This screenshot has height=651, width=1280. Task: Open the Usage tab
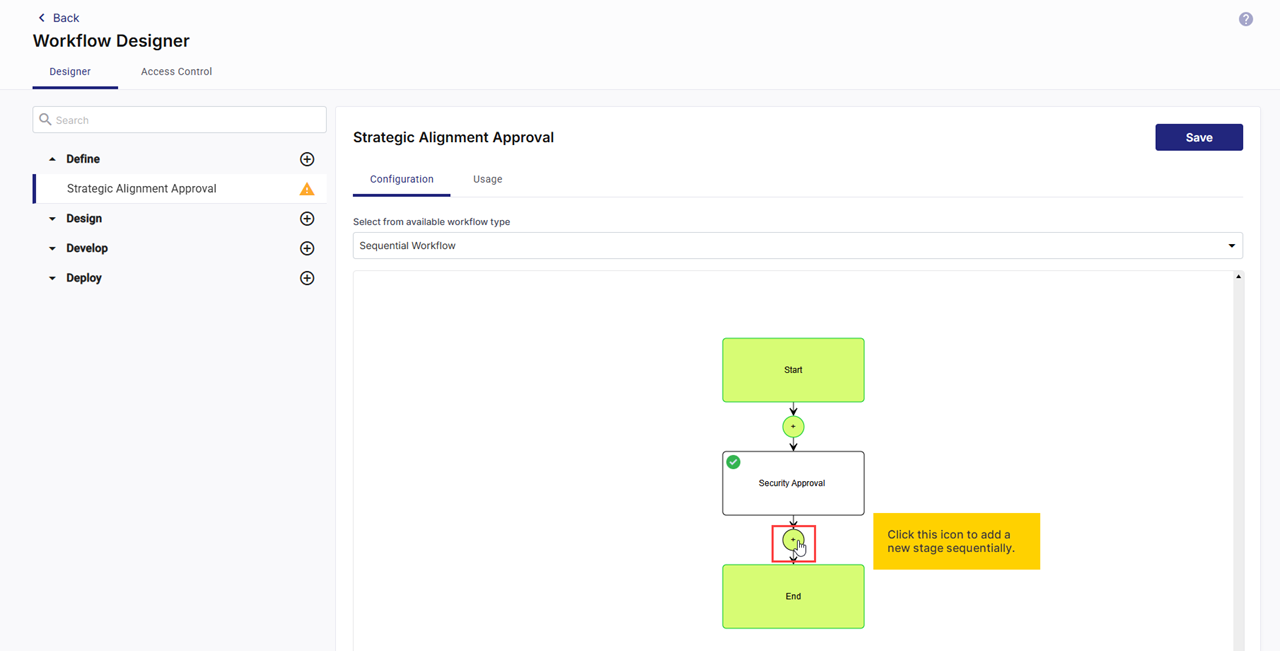(x=488, y=179)
